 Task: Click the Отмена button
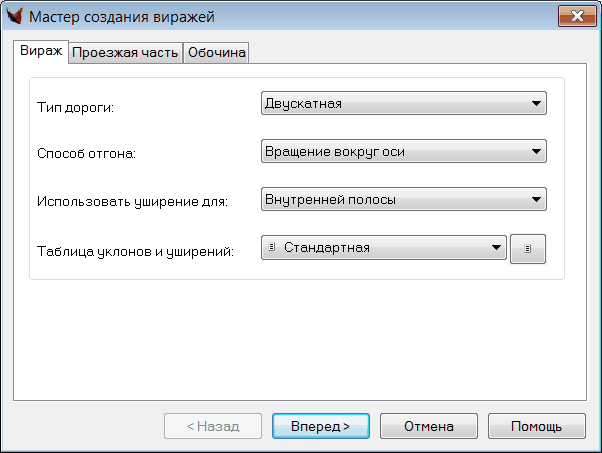428,426
